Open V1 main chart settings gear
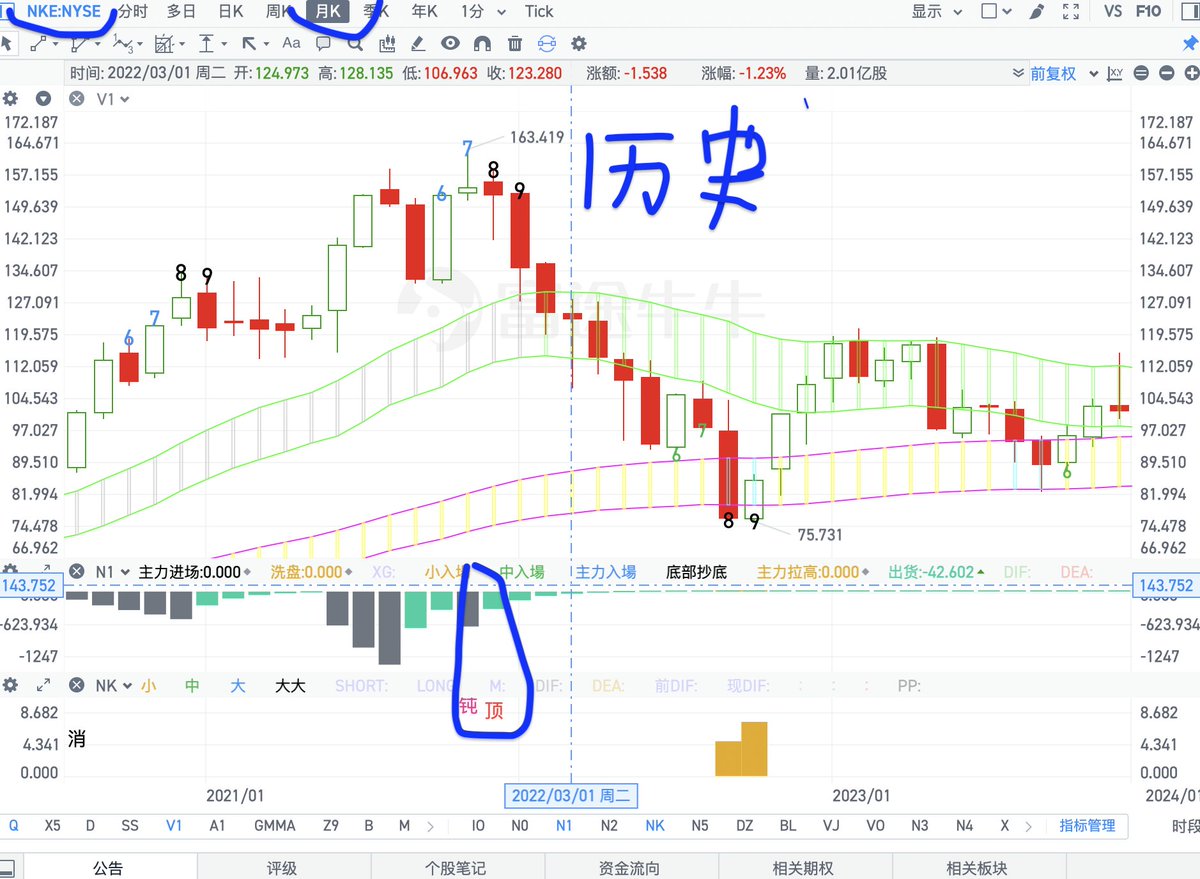Image resolution: width=1200 pixels, height=879 pixels. [x=11, y=98]
